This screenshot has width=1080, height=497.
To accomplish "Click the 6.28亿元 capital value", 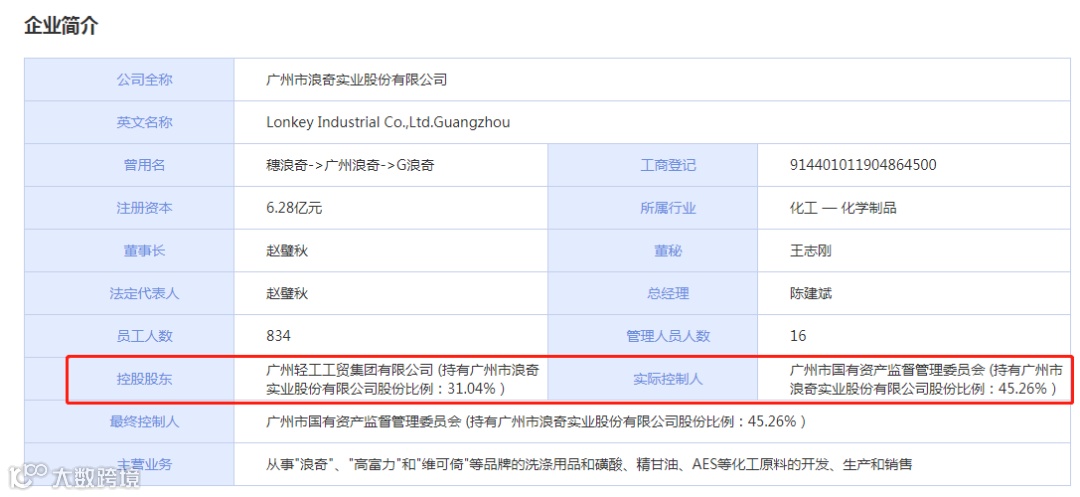I will (x=294, y=208).
